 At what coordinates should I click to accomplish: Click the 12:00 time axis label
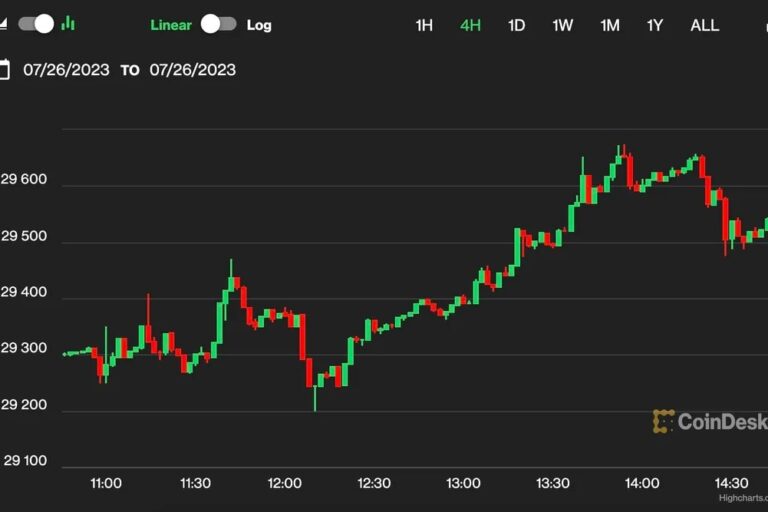click(285, 484)
